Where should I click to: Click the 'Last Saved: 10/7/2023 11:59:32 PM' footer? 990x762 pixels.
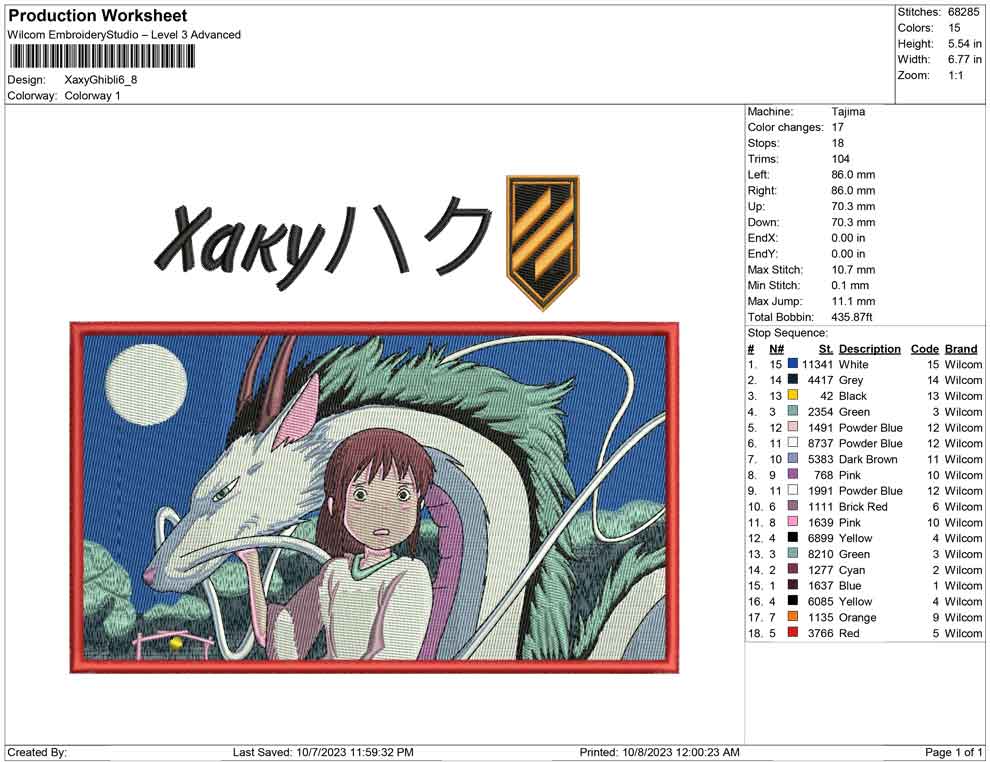pyautogui.click(x=323, y=752)
